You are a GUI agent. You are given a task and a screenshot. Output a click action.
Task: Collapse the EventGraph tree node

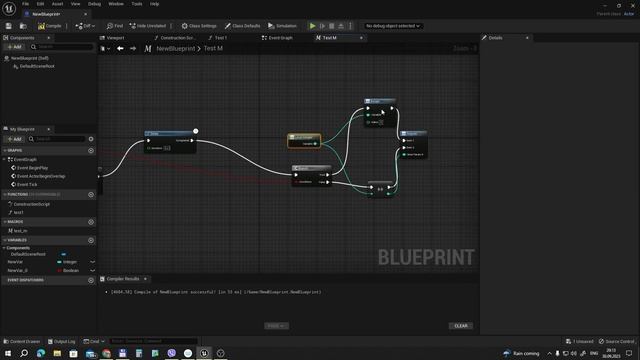4,160
